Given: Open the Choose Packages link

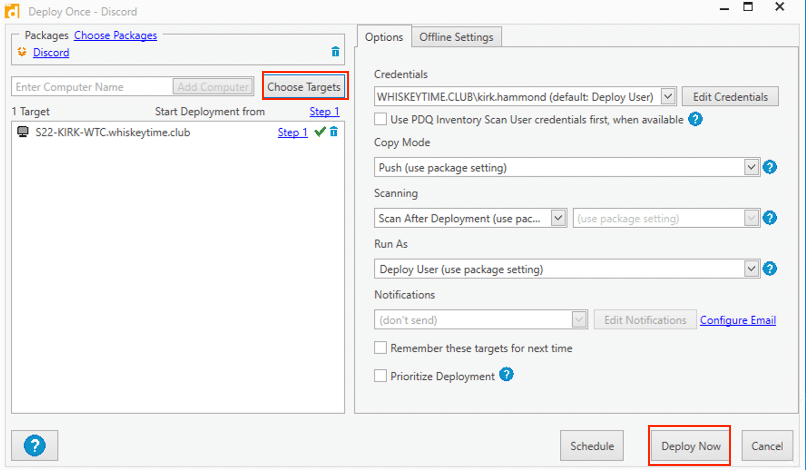Looking at the screenshot, I should tap(116, 35).
